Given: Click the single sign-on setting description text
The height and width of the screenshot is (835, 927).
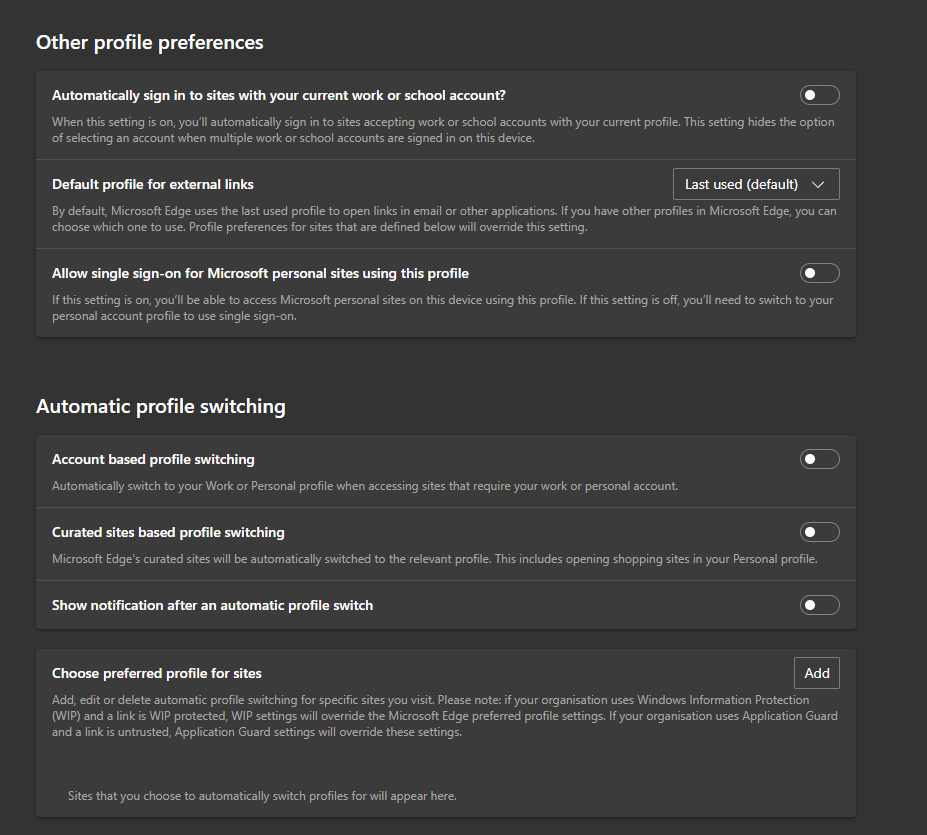Looking at the screenshot, I should tap(443, 307).
